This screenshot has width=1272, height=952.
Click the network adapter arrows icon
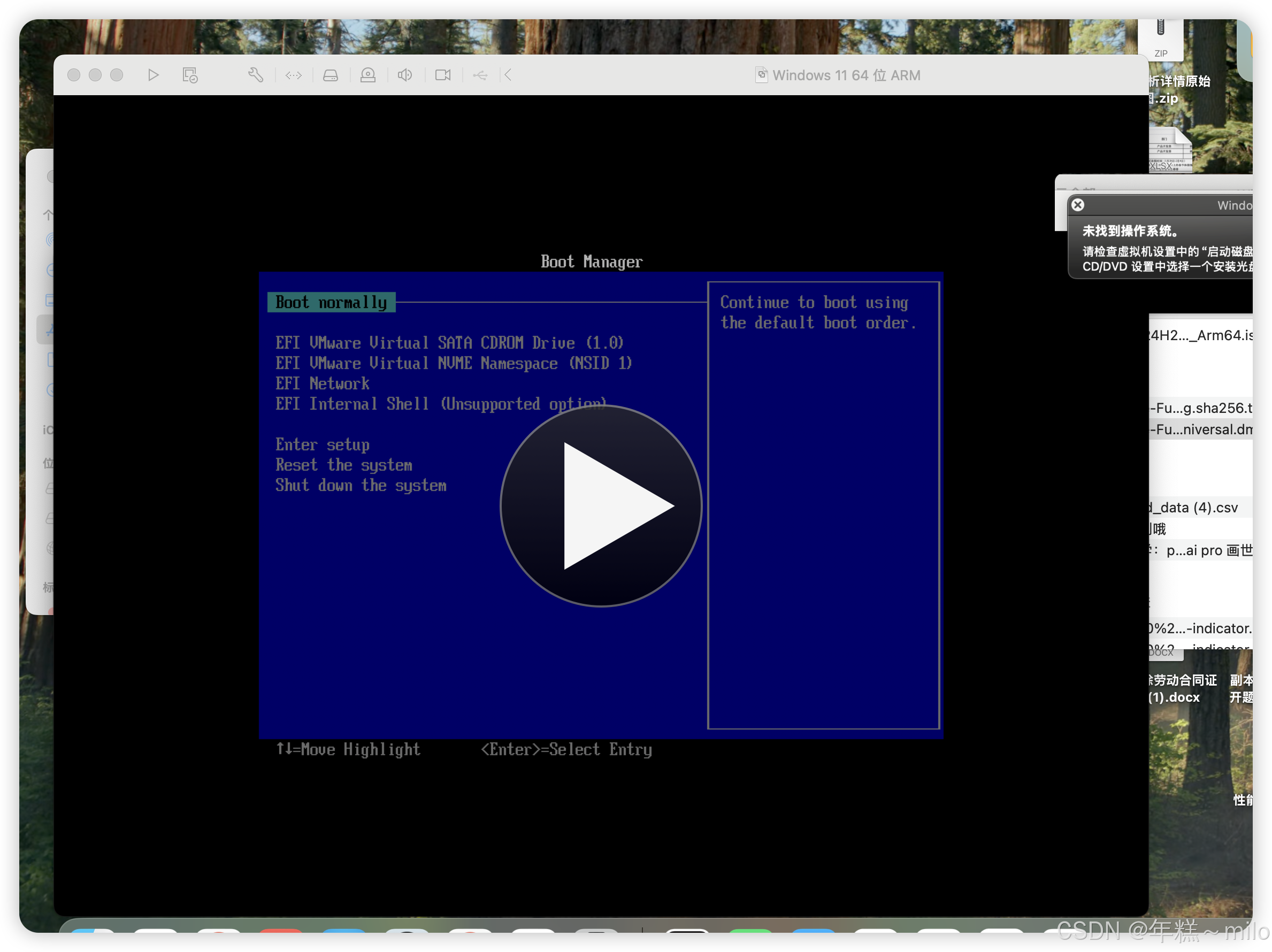tap(293, 75)
